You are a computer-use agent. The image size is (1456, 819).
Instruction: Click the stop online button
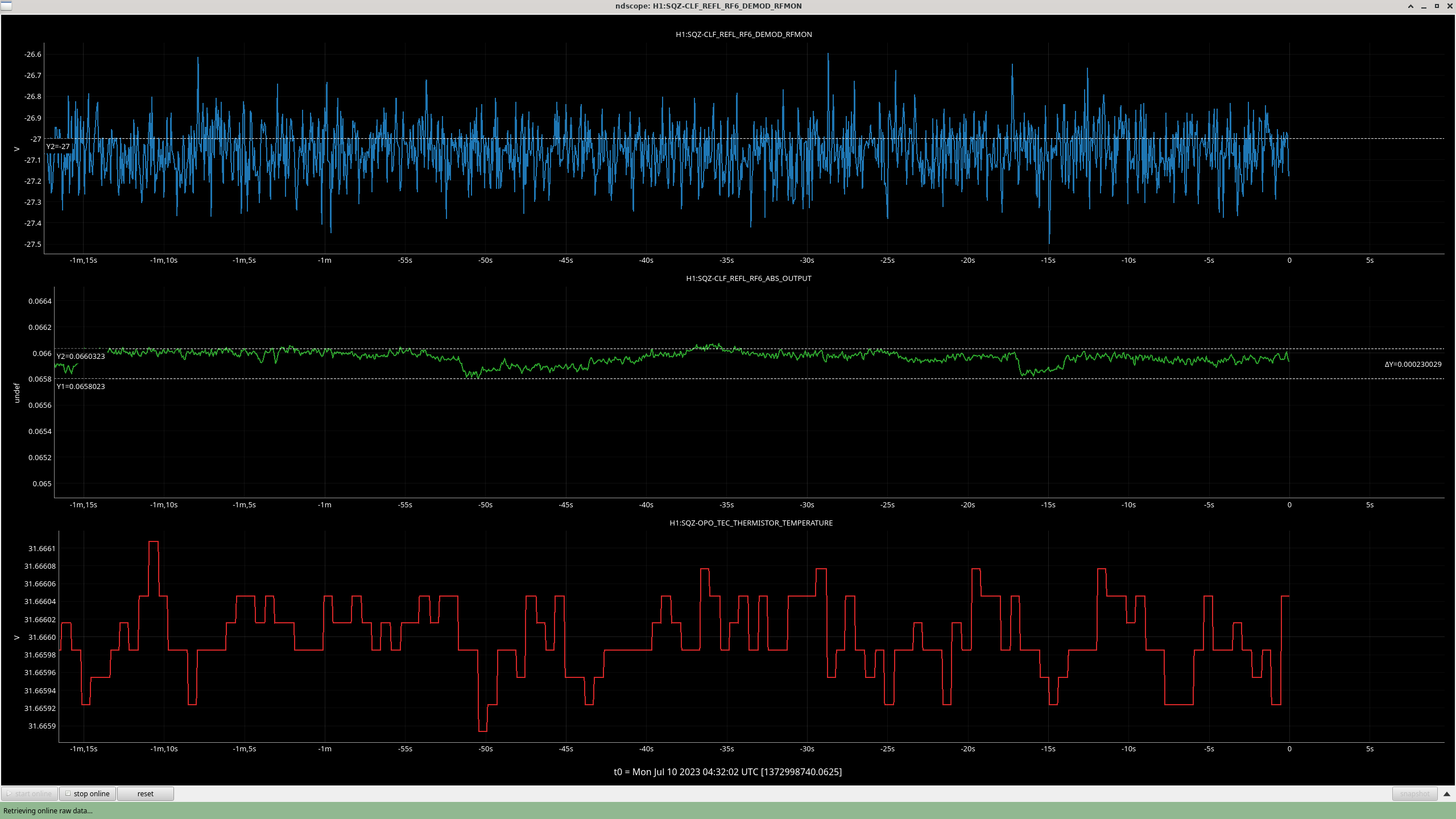pyautogui.click(x=88, y=793)
